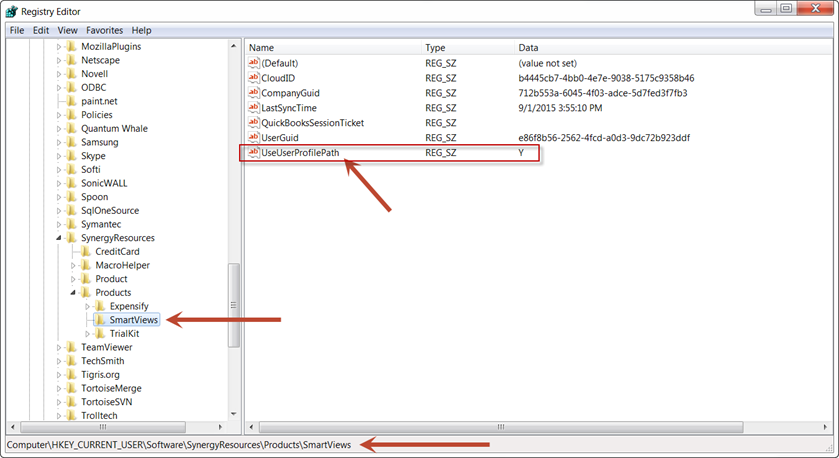Screen dimensions: 839x458
Task: Click the string icon of LastSyncTime
Action: click(x=254, y=108)
